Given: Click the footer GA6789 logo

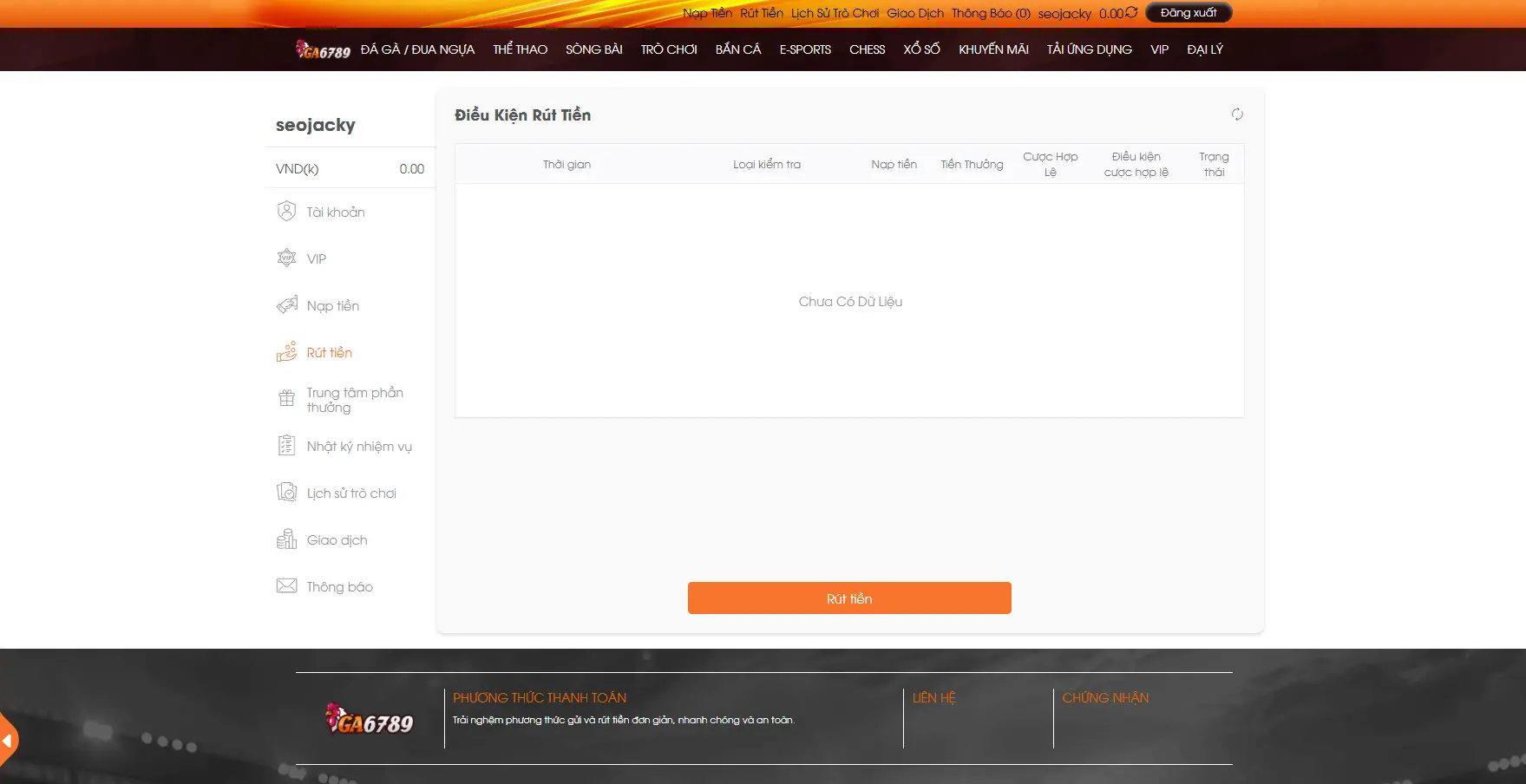Looking at the screenshot, I should (x=370, y=720).
